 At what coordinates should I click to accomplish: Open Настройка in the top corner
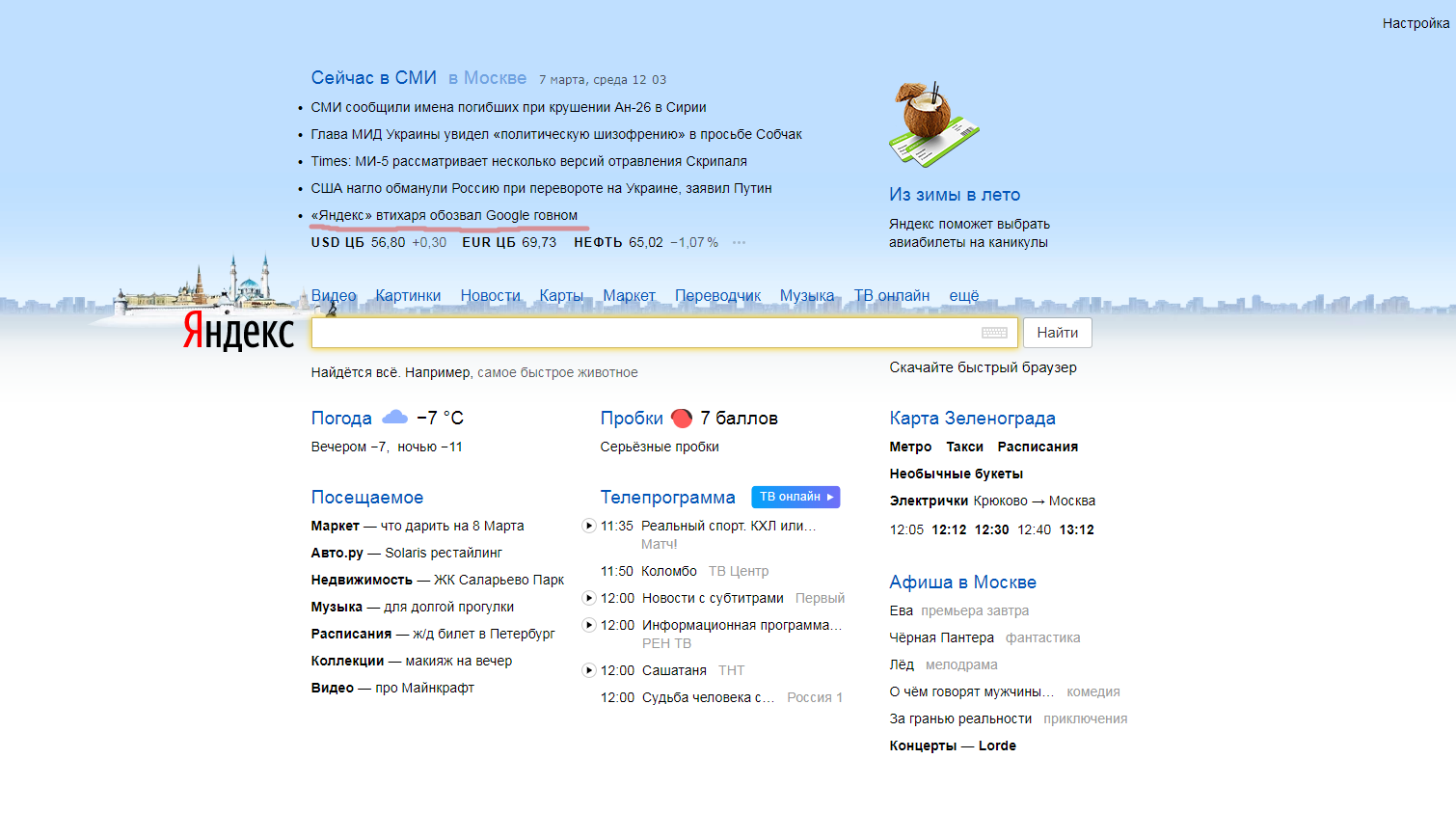click(x=1416, y=23)
